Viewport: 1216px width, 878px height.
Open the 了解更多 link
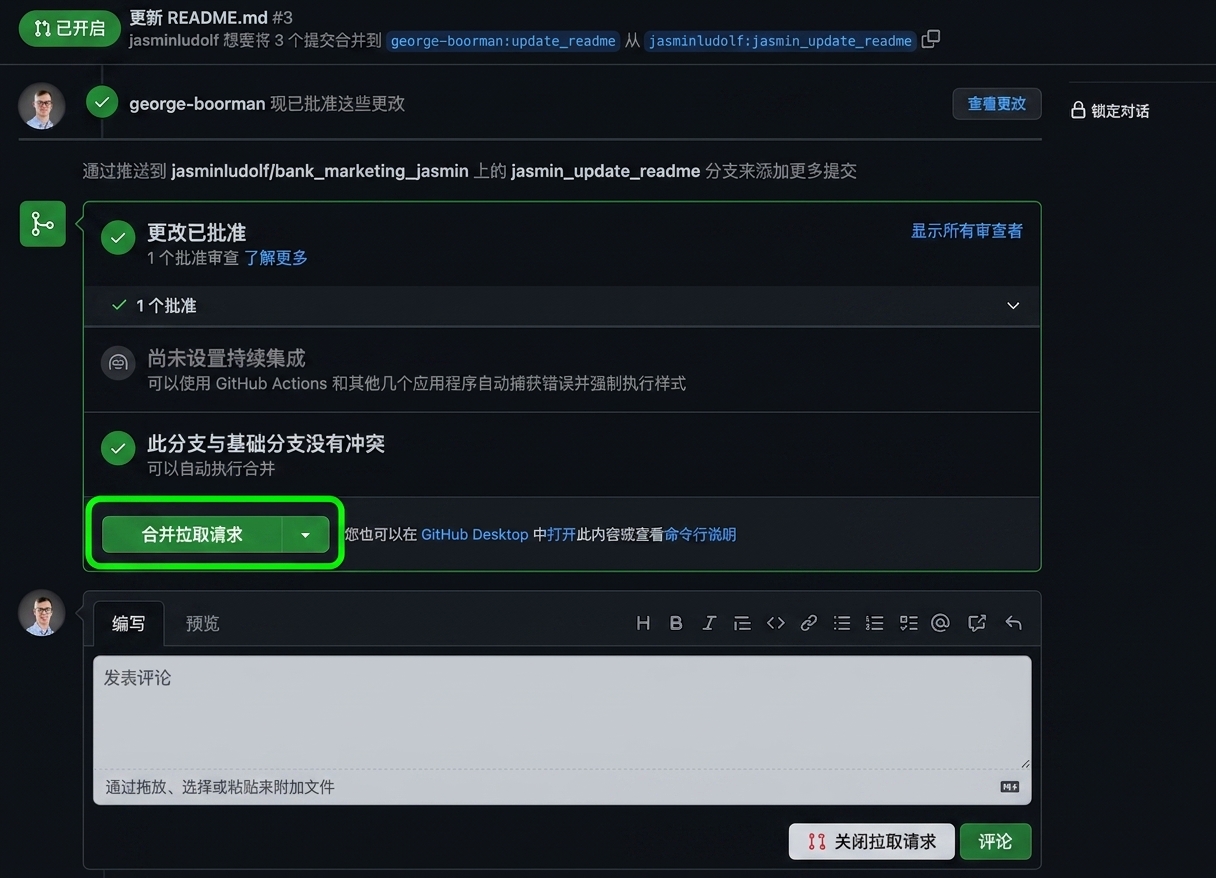tap(276, 258)
